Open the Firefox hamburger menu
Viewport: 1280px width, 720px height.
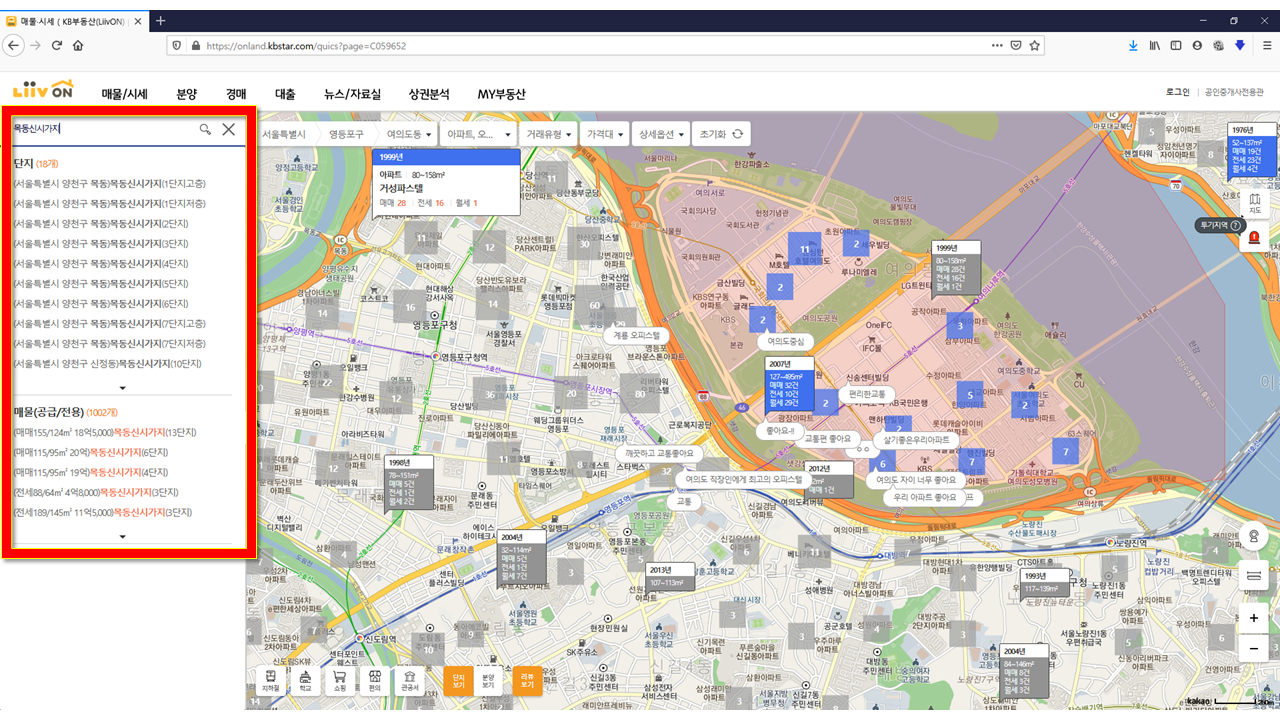click(1267, 45)
